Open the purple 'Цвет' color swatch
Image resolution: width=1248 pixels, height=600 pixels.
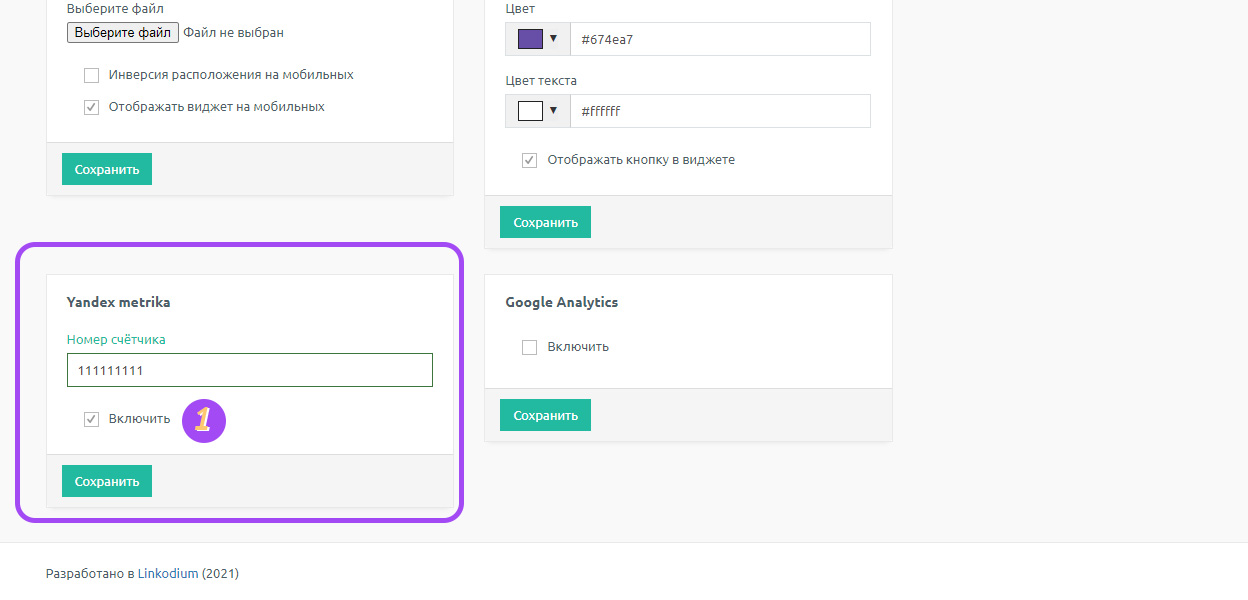click(x=530, y=39)
